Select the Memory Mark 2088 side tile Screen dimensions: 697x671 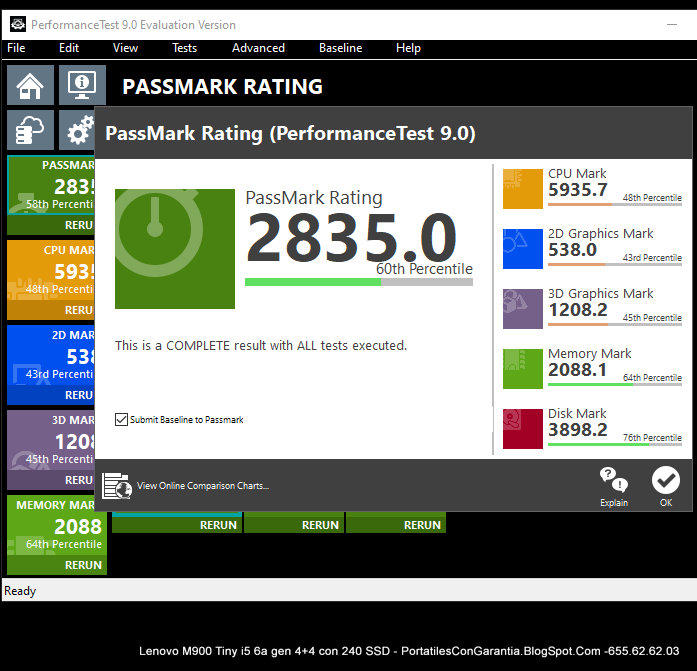[x=57, y=526]
